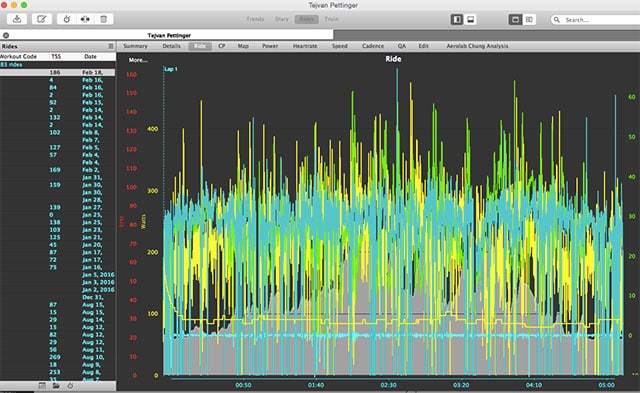Select the Feb 7 ride row
The image size is (640, 393).
coord(58,140)
